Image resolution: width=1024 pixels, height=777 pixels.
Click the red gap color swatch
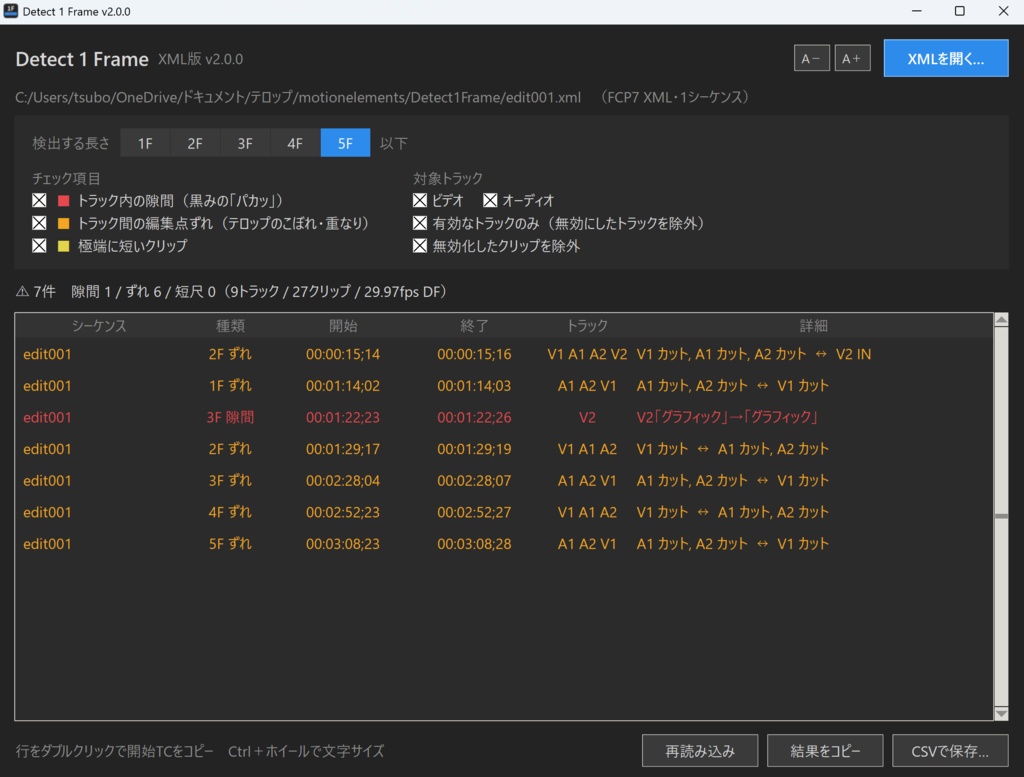coord(63,200)
